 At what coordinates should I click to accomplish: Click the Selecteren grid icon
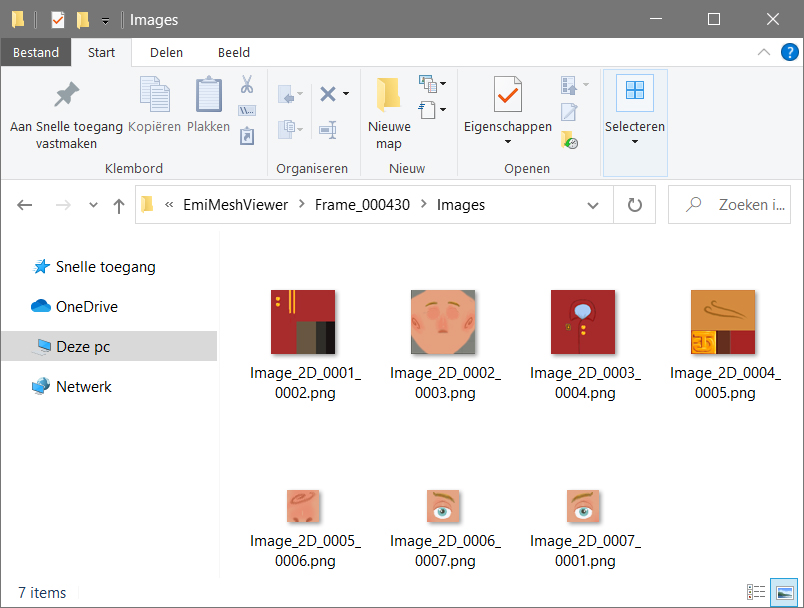coord(635,92)
